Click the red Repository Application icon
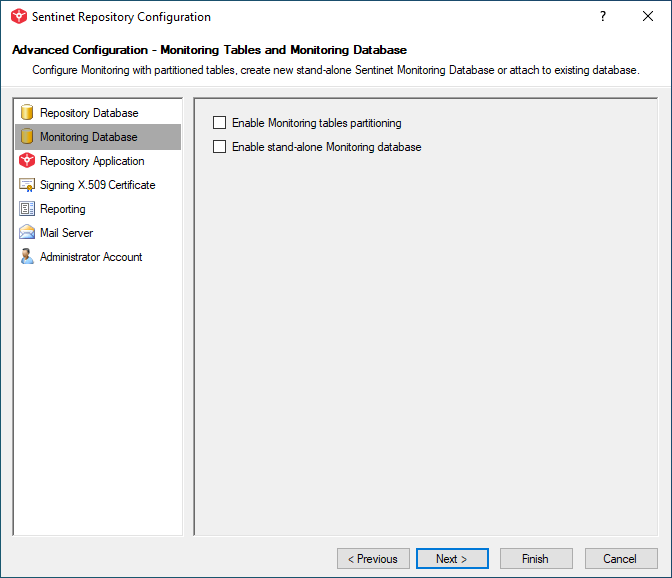The image size is (672, 578). click(27, 161)
